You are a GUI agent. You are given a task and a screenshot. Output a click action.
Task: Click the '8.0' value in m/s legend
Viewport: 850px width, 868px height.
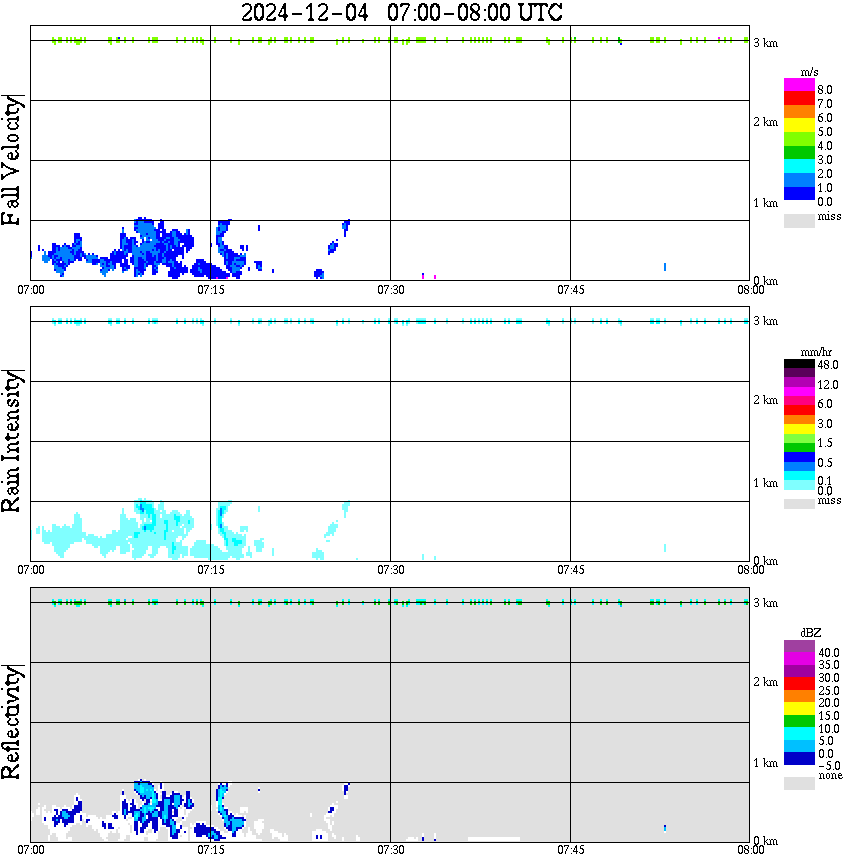[x=825, y=90]
